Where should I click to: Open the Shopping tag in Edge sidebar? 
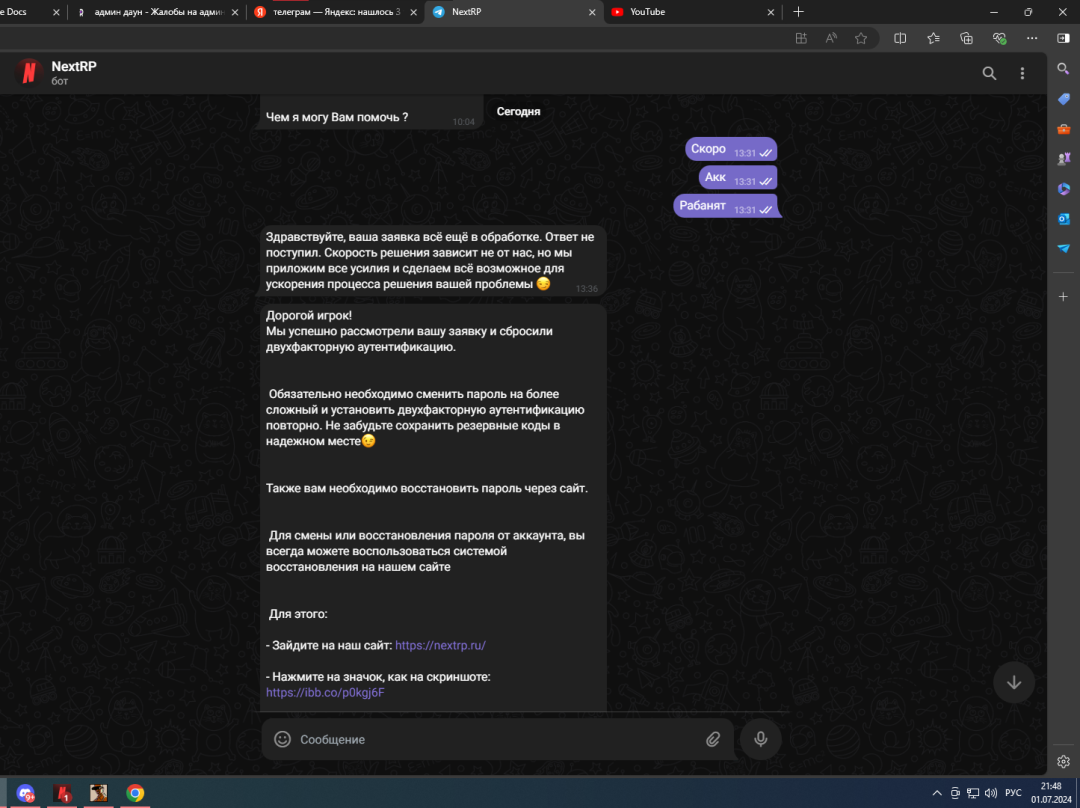point(1063,99)
